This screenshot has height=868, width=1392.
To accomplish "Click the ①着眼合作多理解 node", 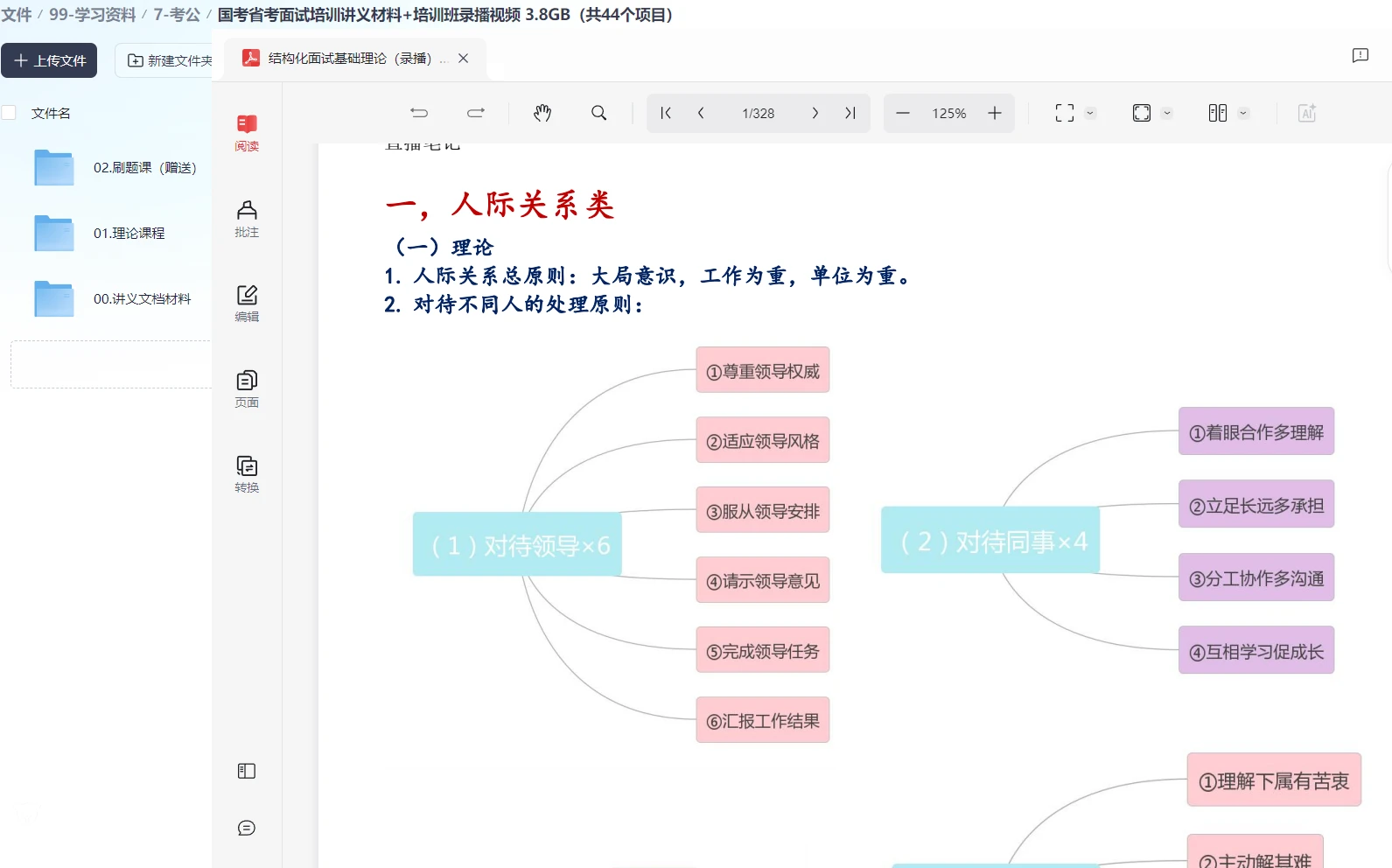I will point(1256,431).
